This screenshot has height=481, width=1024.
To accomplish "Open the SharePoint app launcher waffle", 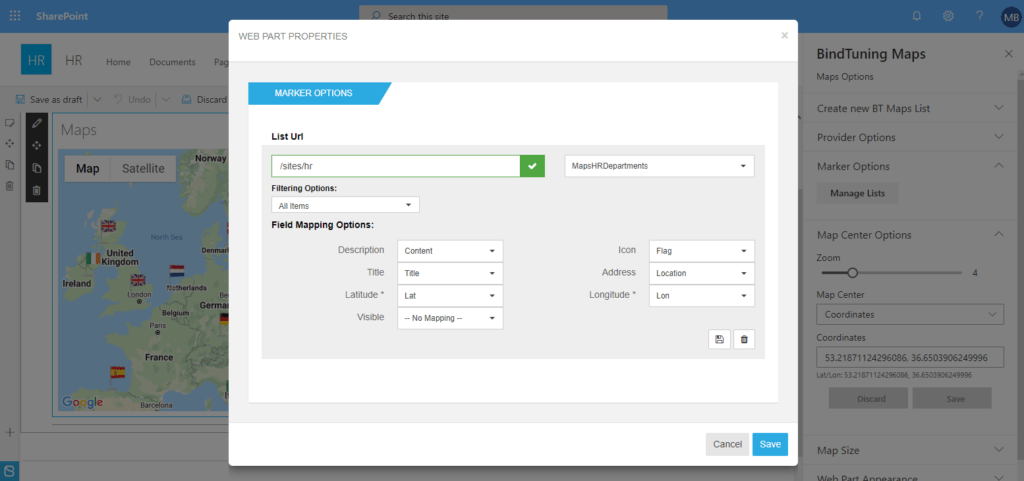I will (x=14, y=16).
